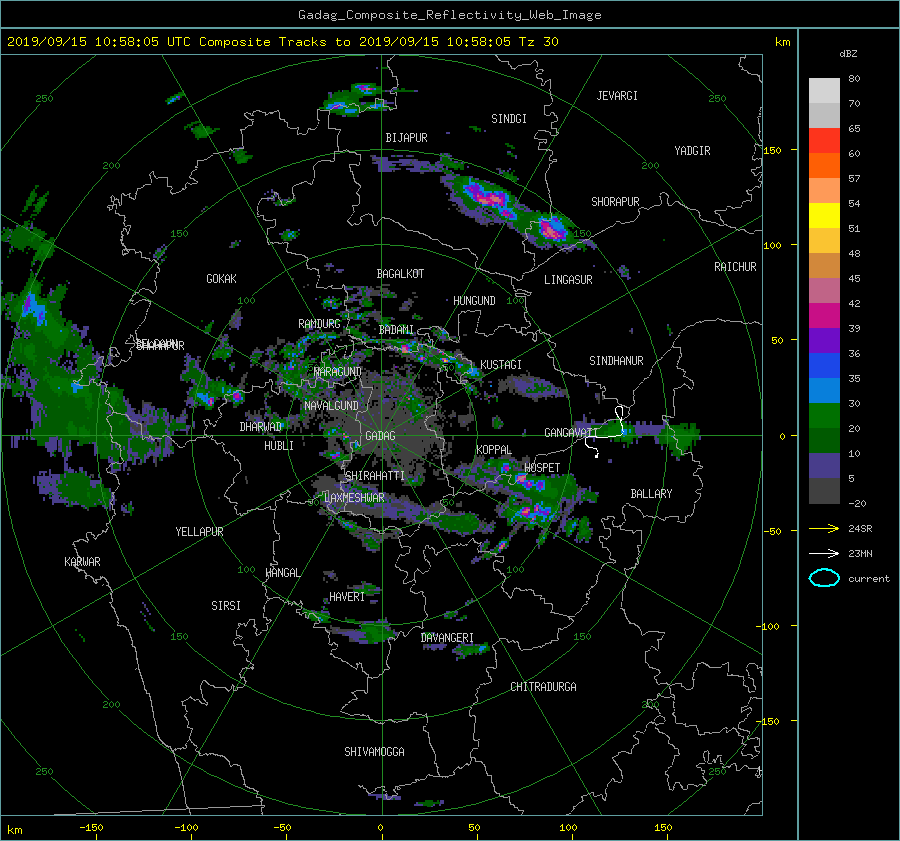Select the DHARWAD label

(x=261, y=427)
